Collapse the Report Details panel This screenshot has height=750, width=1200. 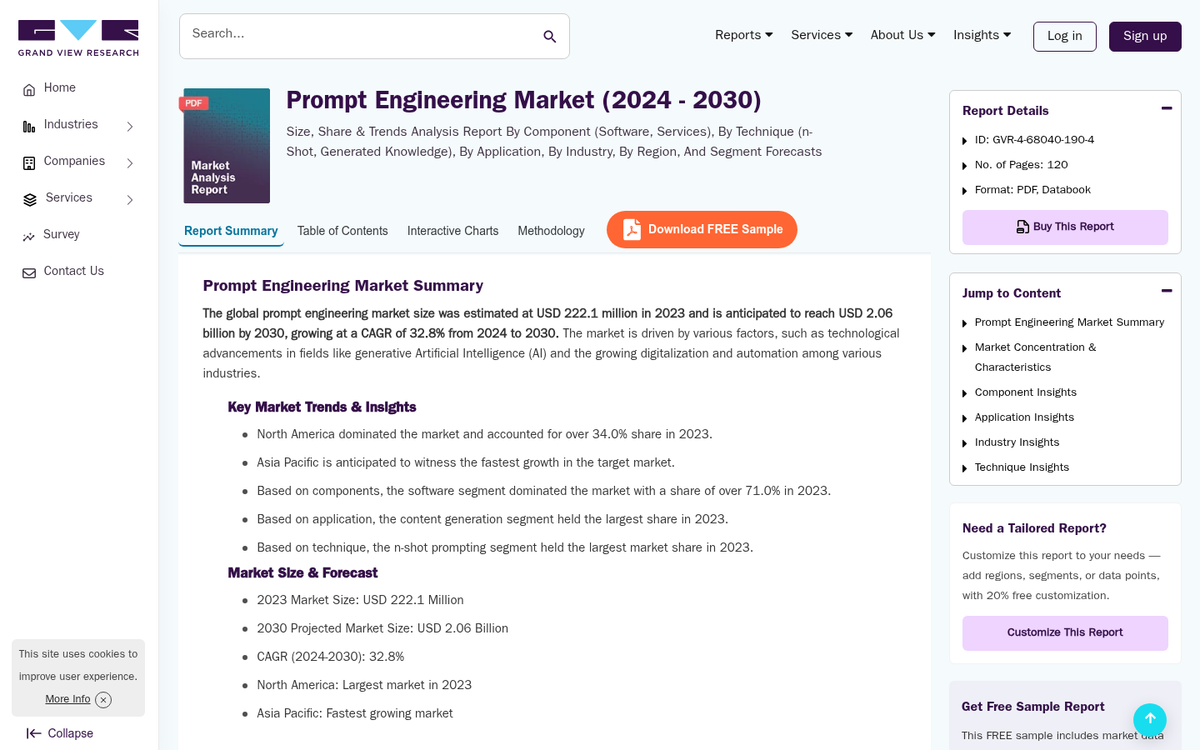point(1166,108)
